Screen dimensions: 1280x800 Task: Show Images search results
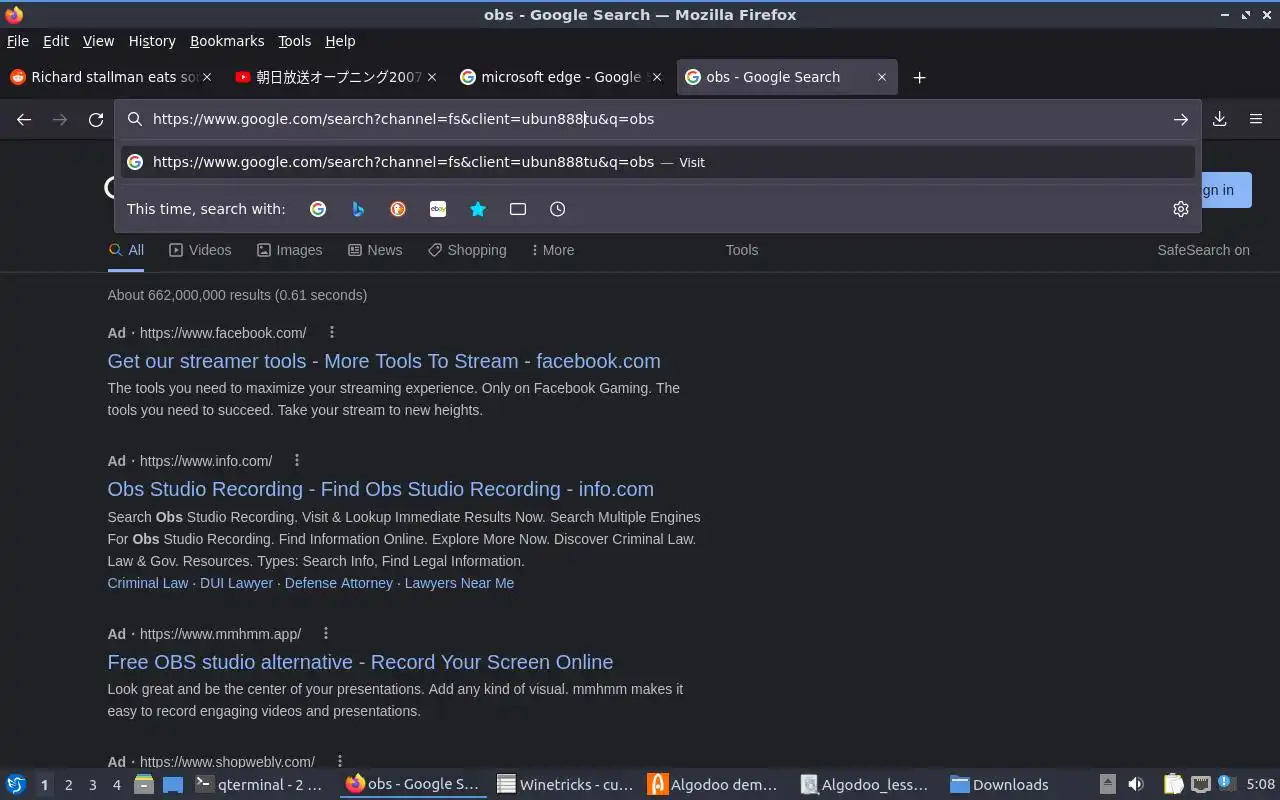pos(289,250)
